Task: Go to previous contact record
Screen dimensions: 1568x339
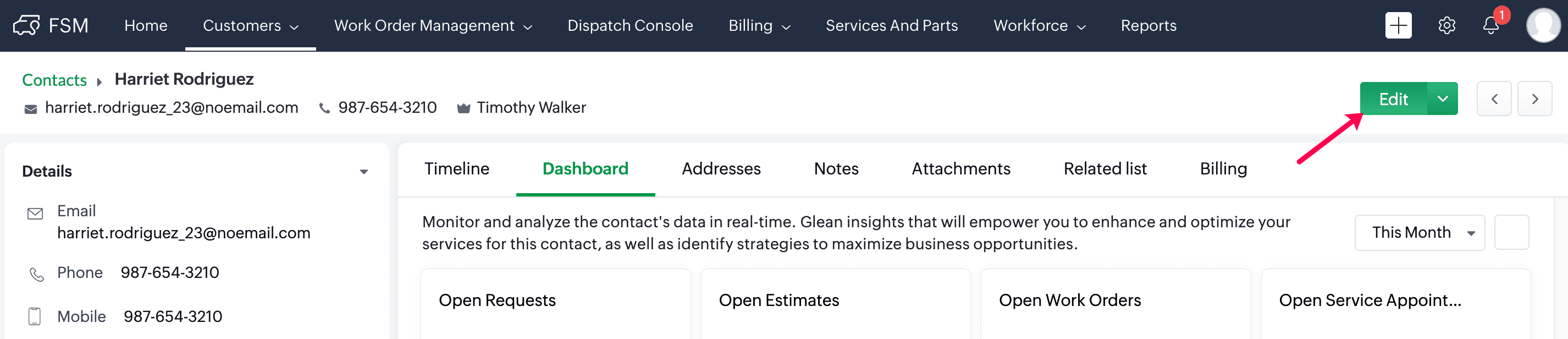Action: (1494, 99)
